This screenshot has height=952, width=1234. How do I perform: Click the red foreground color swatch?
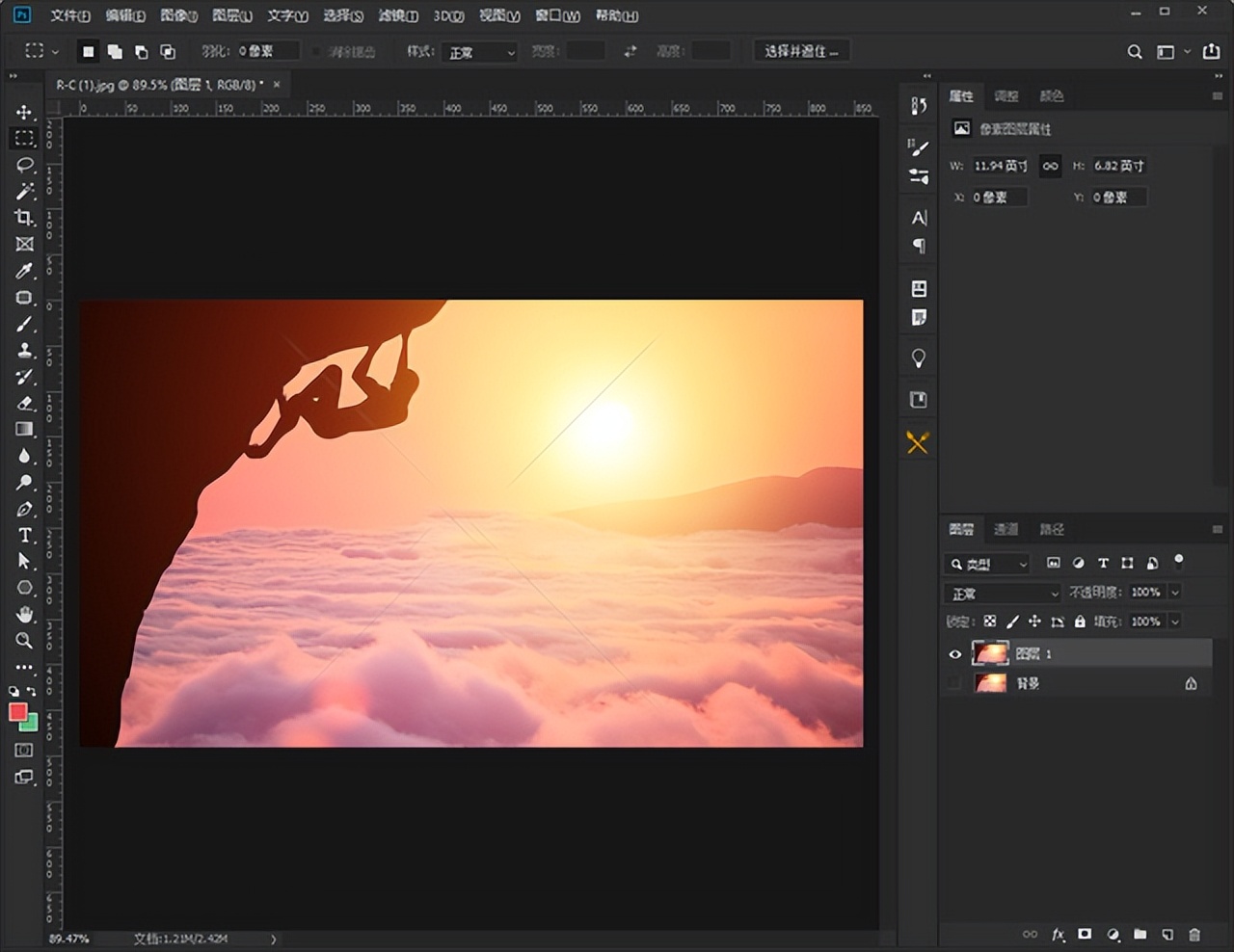pos(17,711)
